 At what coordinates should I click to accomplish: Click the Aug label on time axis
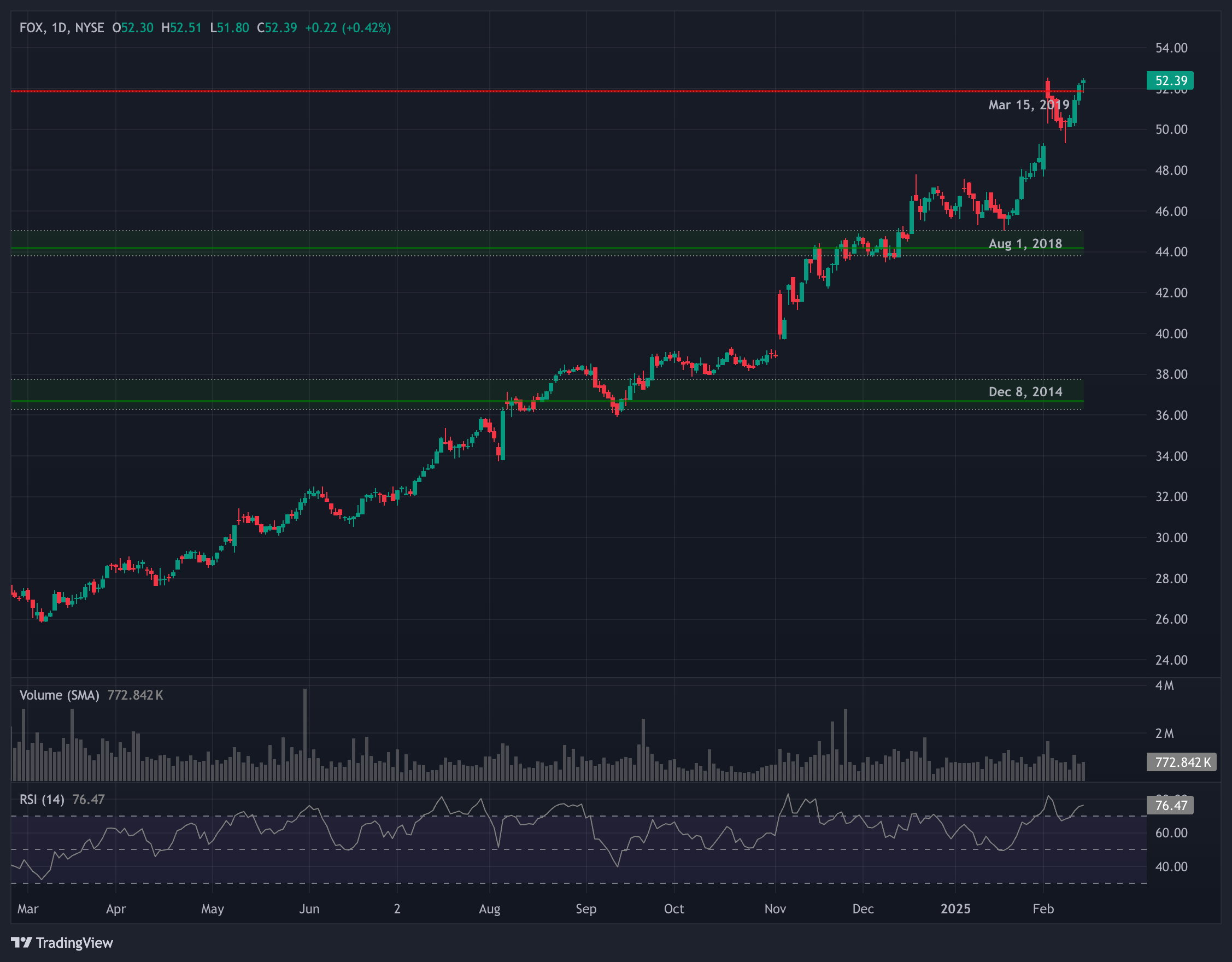coord(490,909)
